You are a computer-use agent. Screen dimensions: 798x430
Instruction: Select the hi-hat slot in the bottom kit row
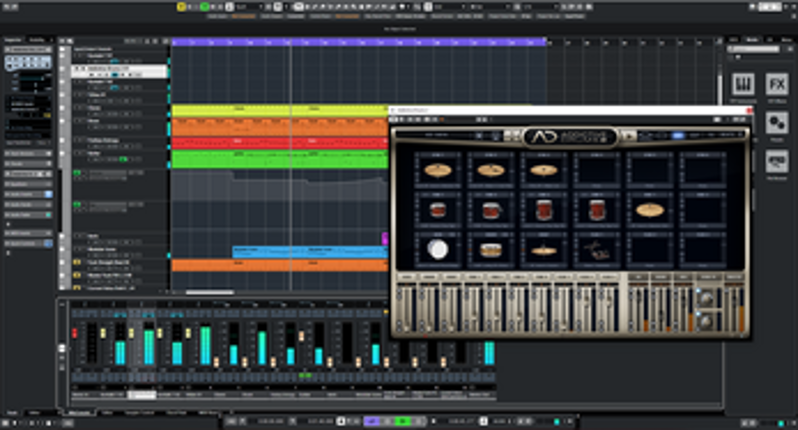click(x=544, y=249)
